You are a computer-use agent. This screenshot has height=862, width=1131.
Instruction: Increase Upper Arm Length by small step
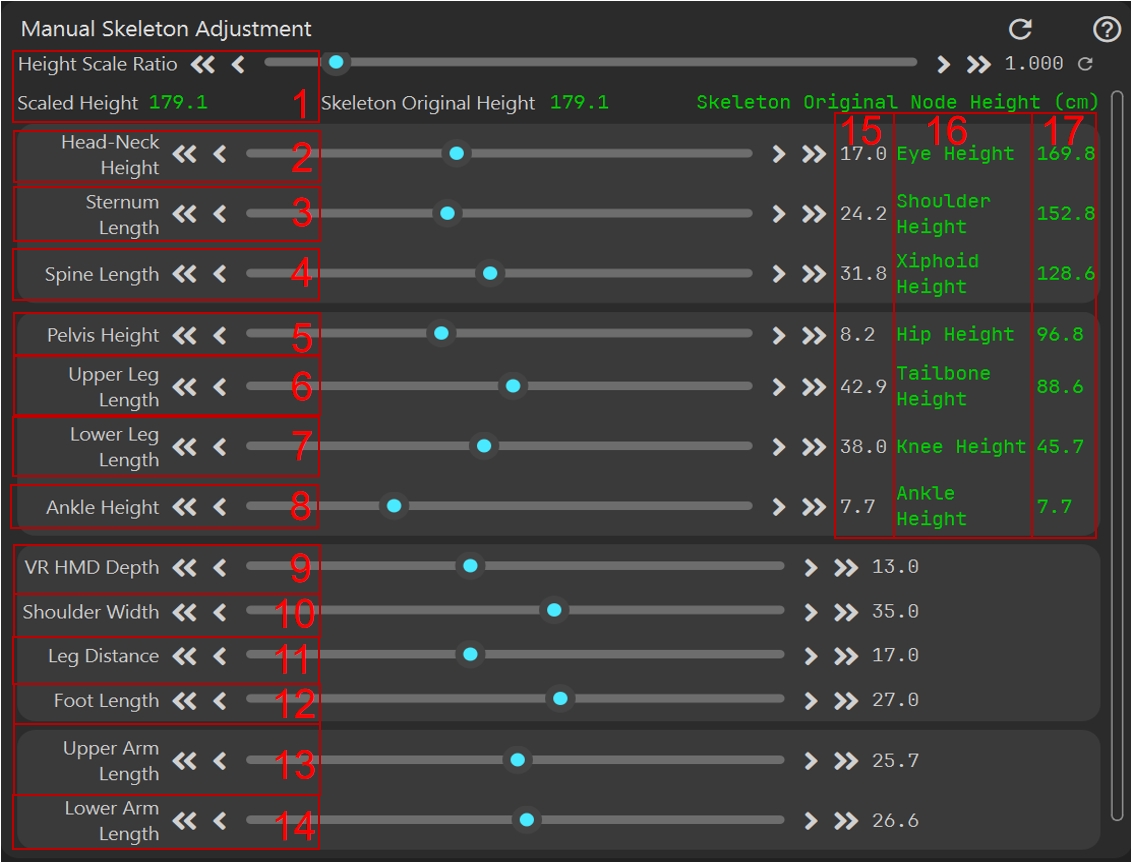811,761
